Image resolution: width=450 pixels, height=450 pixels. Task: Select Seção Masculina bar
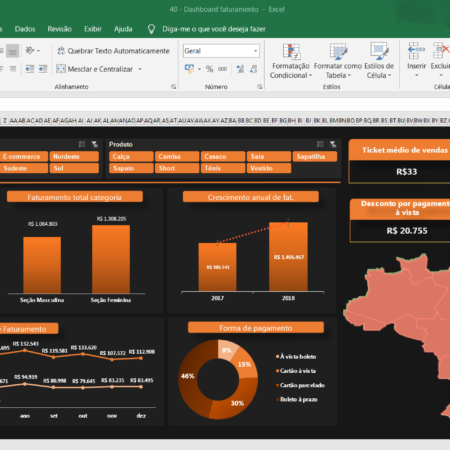pos(42,265)
